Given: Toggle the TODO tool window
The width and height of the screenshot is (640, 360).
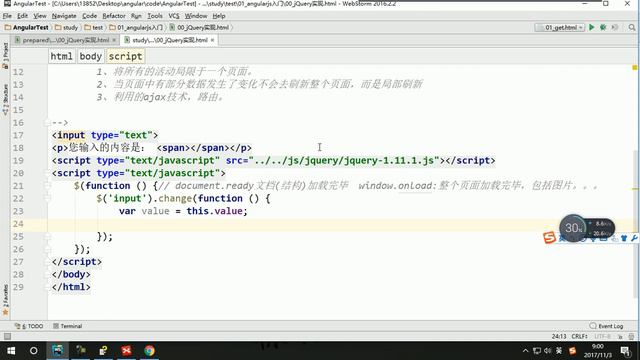Looking at the screenshot, I should 29,326.
